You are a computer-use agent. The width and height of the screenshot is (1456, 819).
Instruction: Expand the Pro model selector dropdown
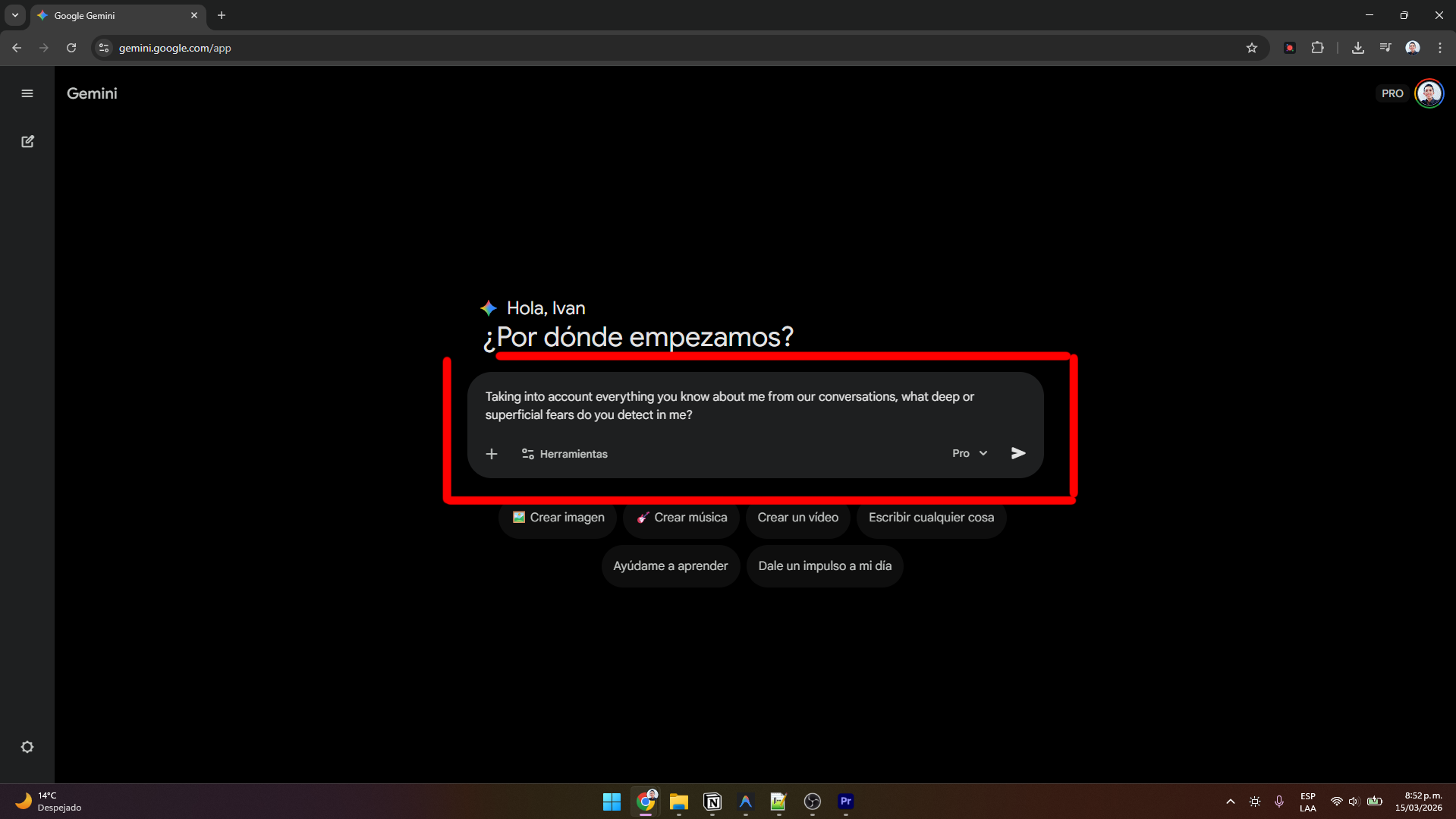970,453
